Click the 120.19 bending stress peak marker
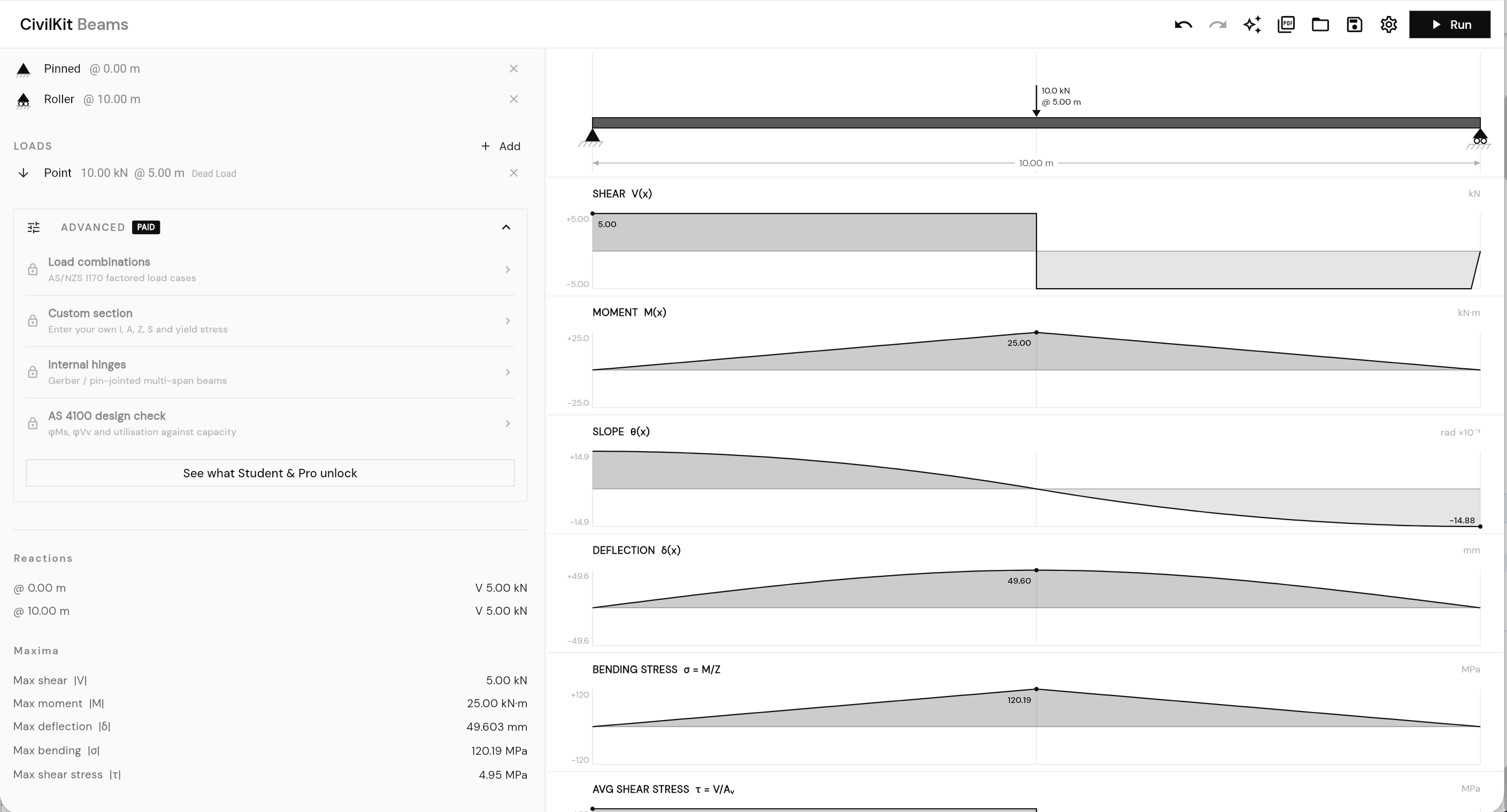This screenshot has height=812, width=1507. 1036,689
